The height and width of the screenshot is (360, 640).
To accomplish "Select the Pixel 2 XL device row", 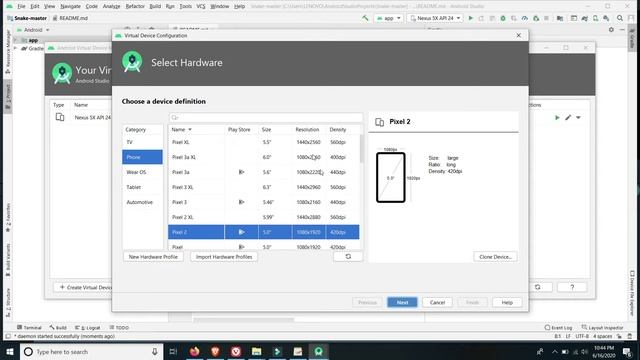I will (264, 217).
